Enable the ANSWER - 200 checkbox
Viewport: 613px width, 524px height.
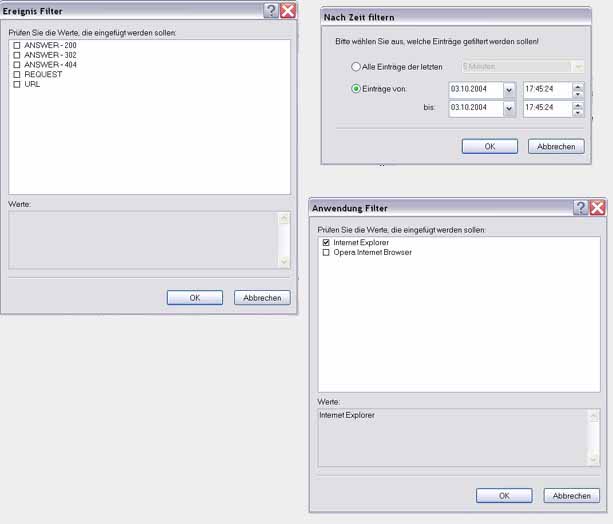(17, 45)
